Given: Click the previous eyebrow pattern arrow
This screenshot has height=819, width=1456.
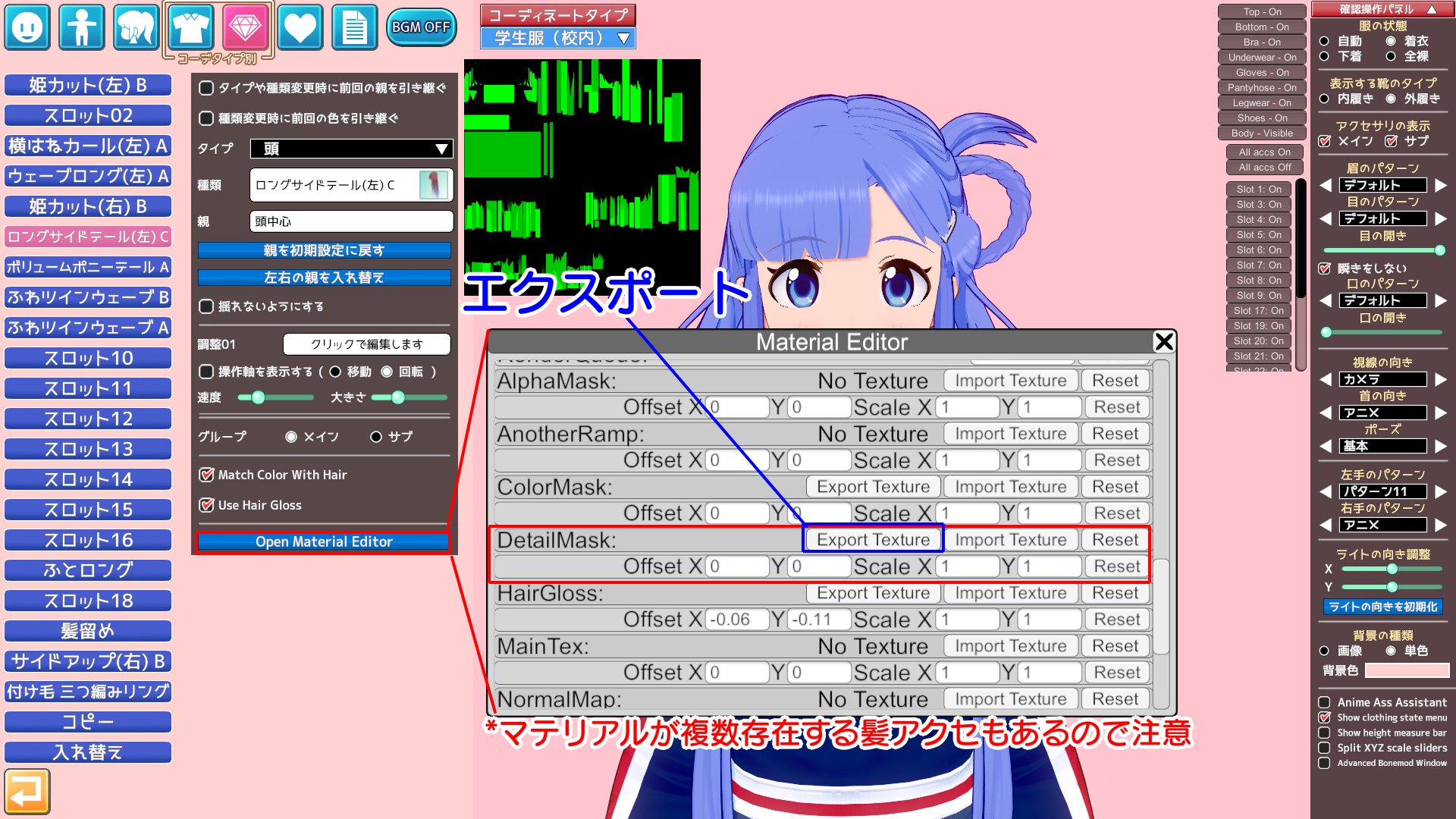Looking at the screenshot, I should coord(1326,185).
